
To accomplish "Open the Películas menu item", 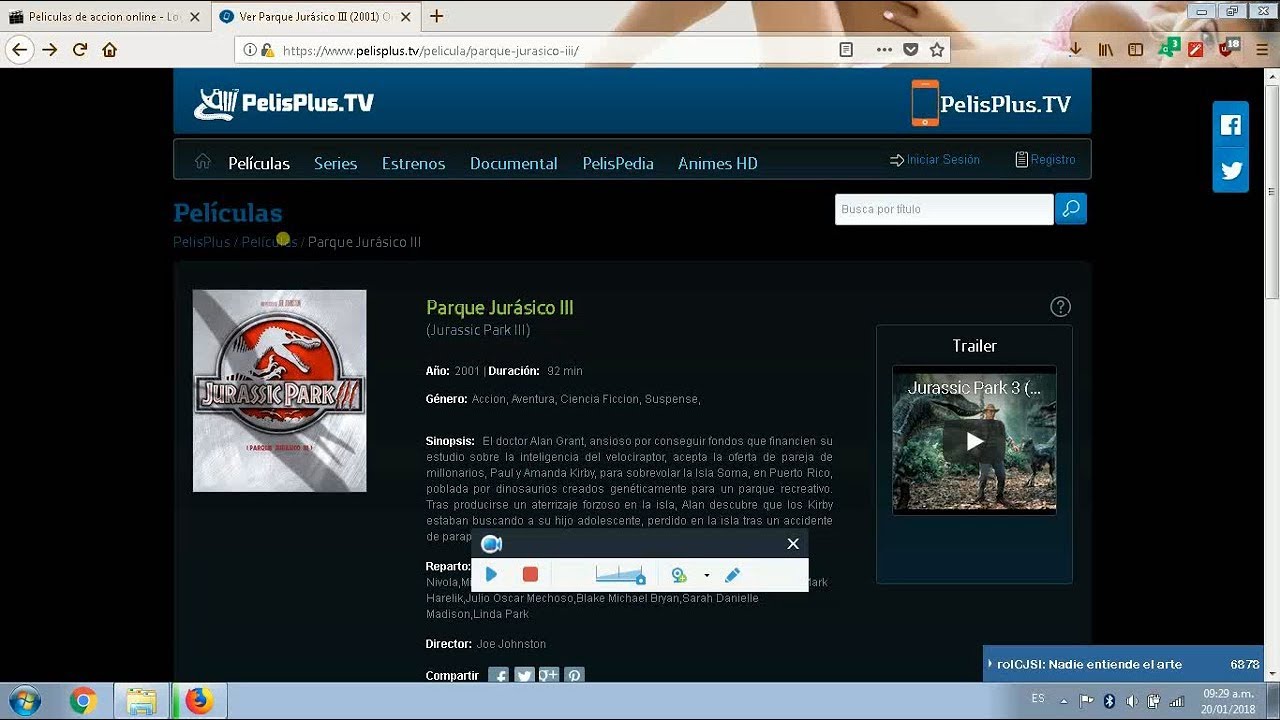I will coord(259,163).
